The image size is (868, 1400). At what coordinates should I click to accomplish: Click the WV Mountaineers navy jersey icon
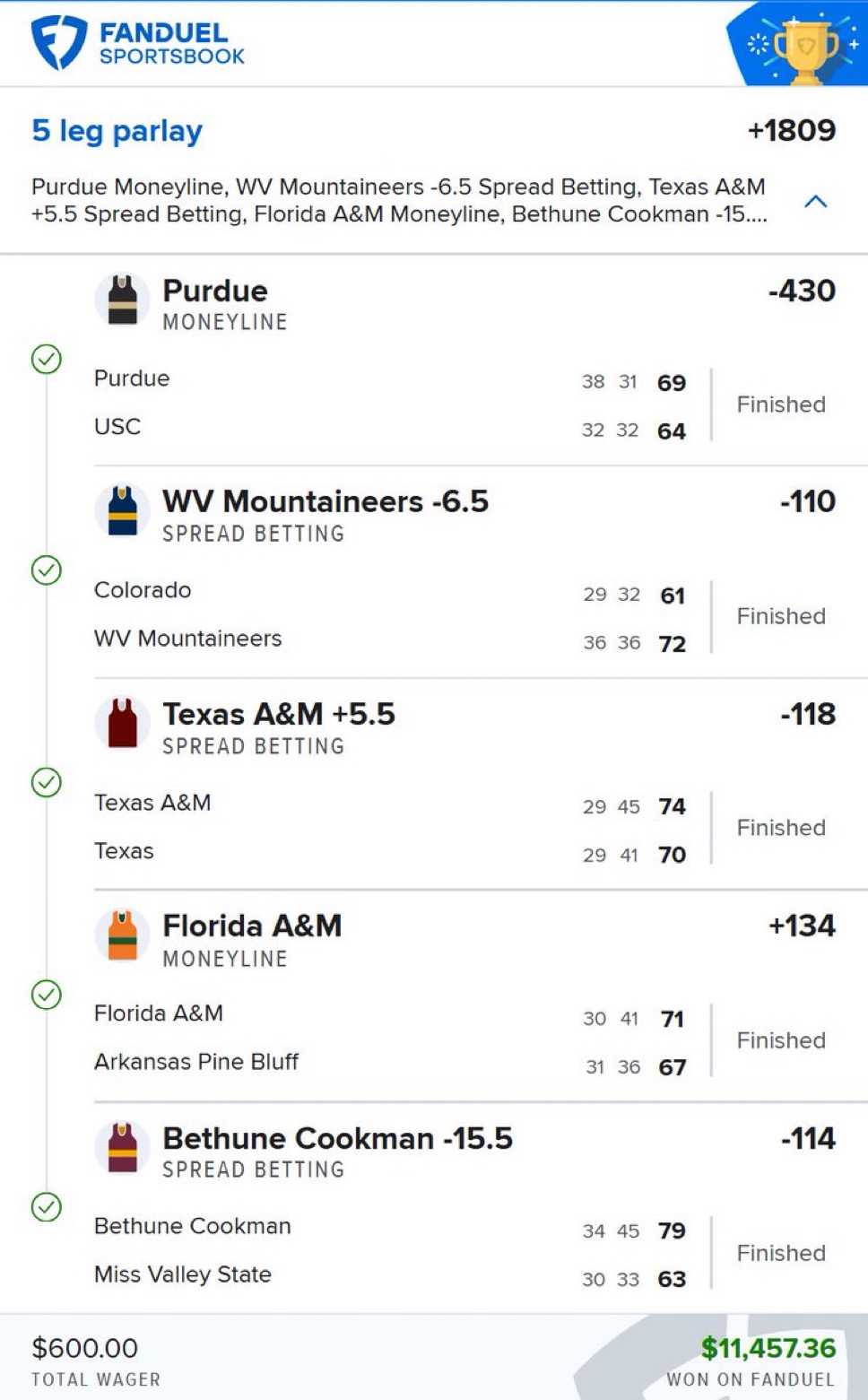point(123,510)
